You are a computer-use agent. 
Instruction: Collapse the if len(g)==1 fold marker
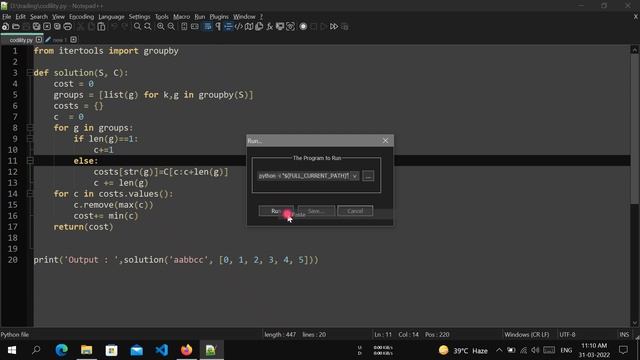click(x=29, y=139)
